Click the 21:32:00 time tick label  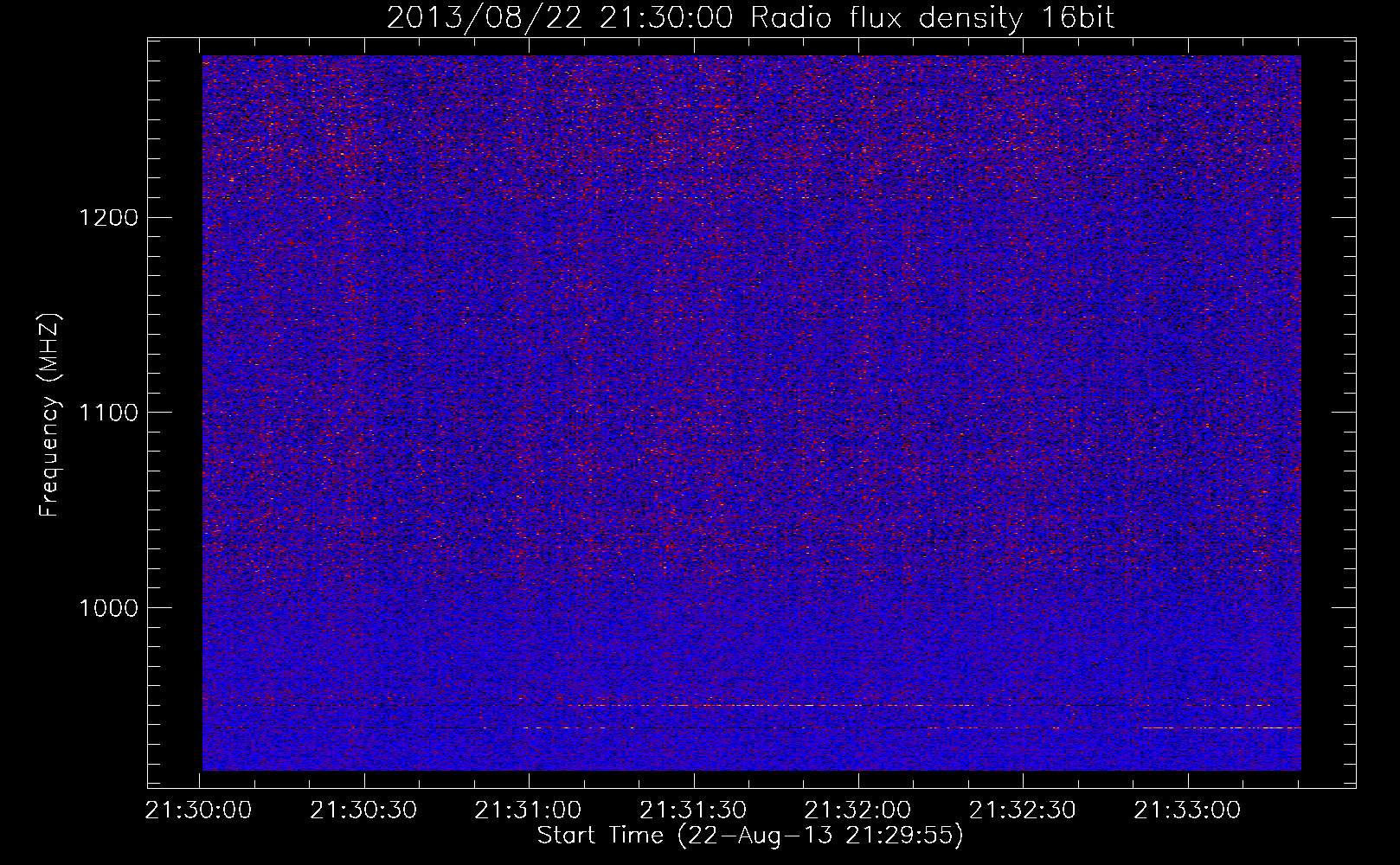pyautogui.click(x=858, y=811)
